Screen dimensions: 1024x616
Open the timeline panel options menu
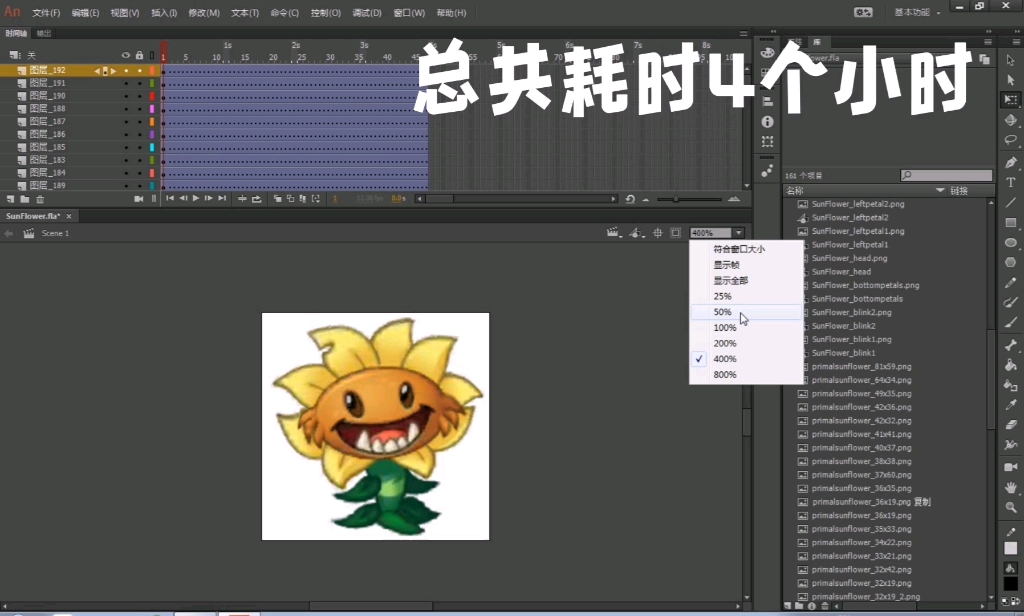click(x=743, y=33)
